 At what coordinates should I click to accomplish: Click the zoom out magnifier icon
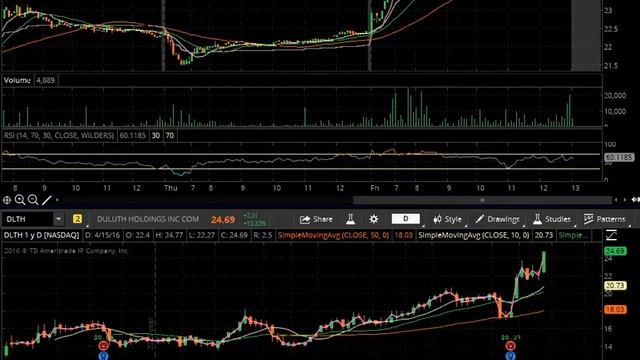pyautogui.click(x=33, y=200)
